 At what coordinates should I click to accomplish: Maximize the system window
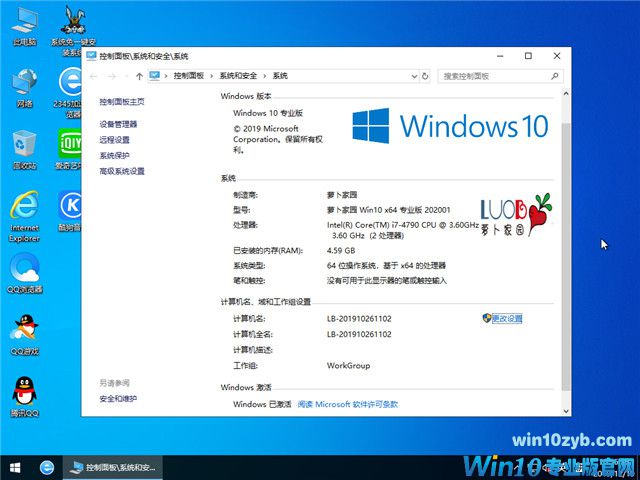[x=528, y=56]
